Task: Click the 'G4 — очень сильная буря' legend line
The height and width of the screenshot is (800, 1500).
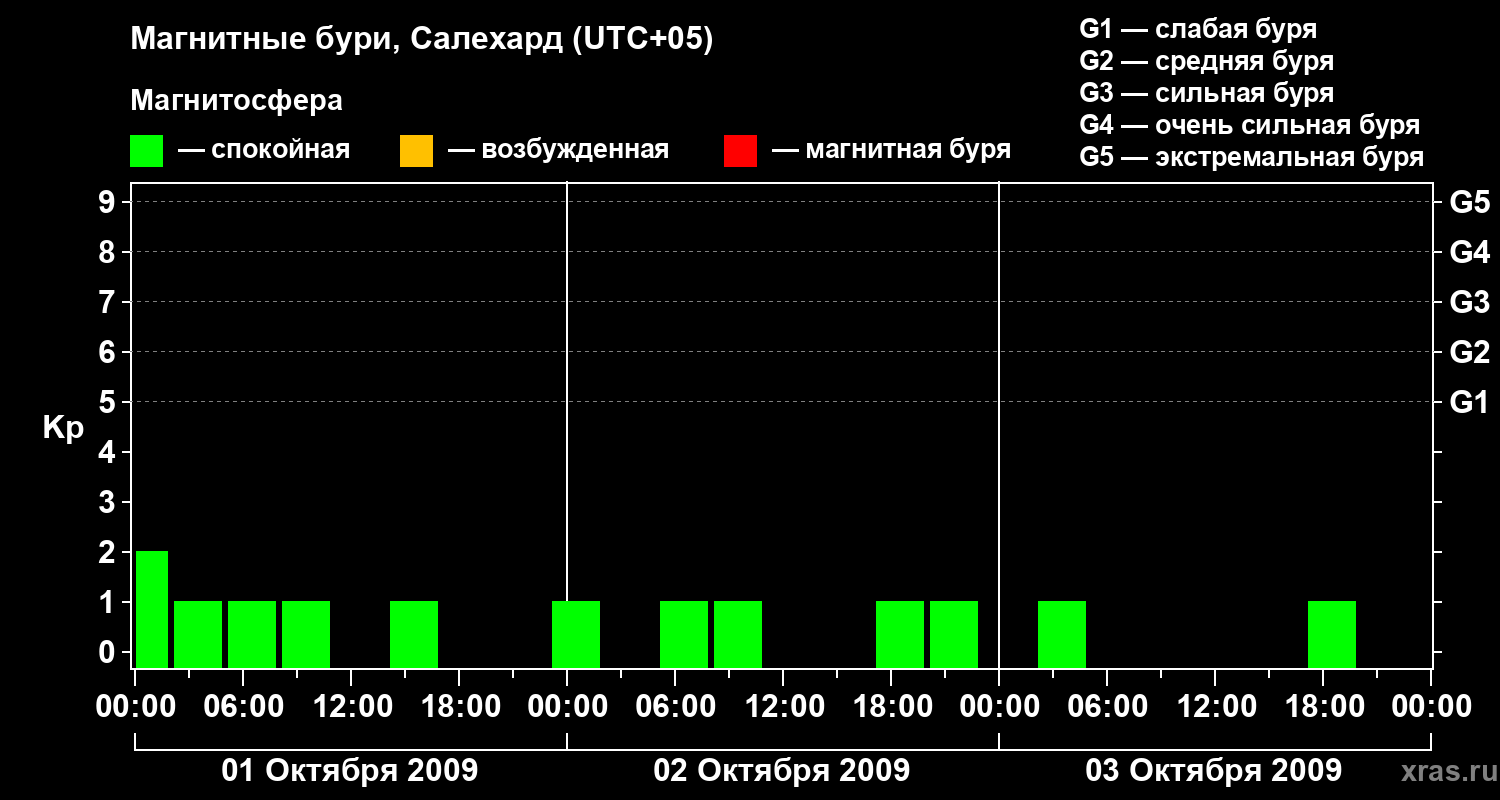Action: (1250, 125)
